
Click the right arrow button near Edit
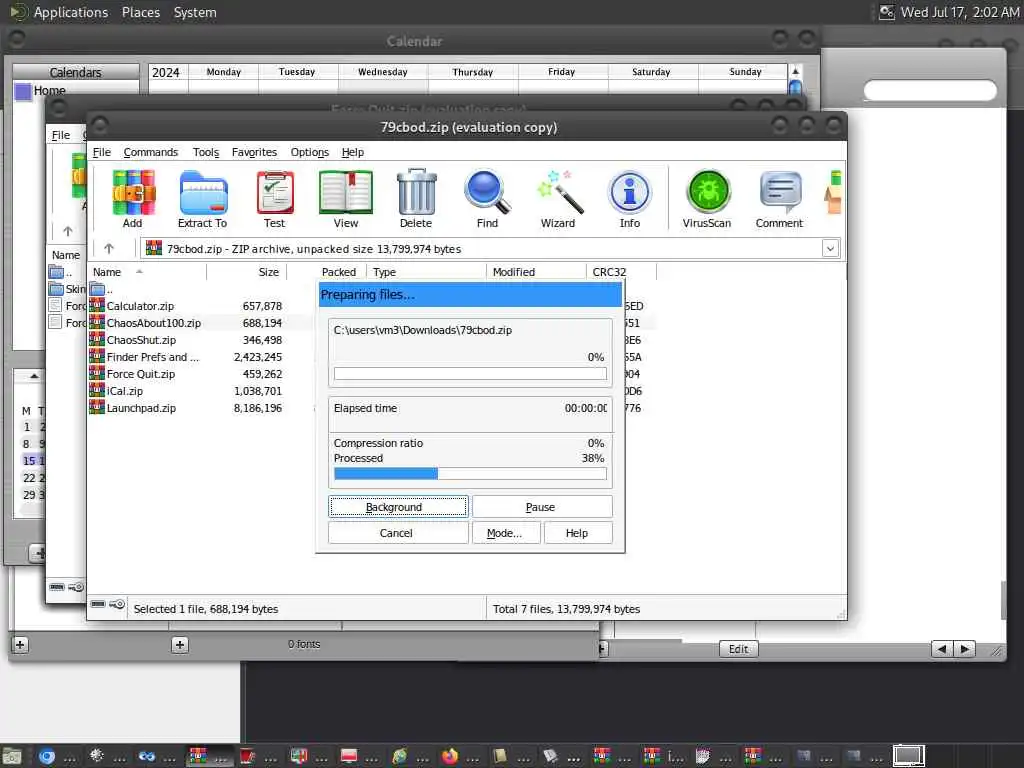(x=965, y=648)
